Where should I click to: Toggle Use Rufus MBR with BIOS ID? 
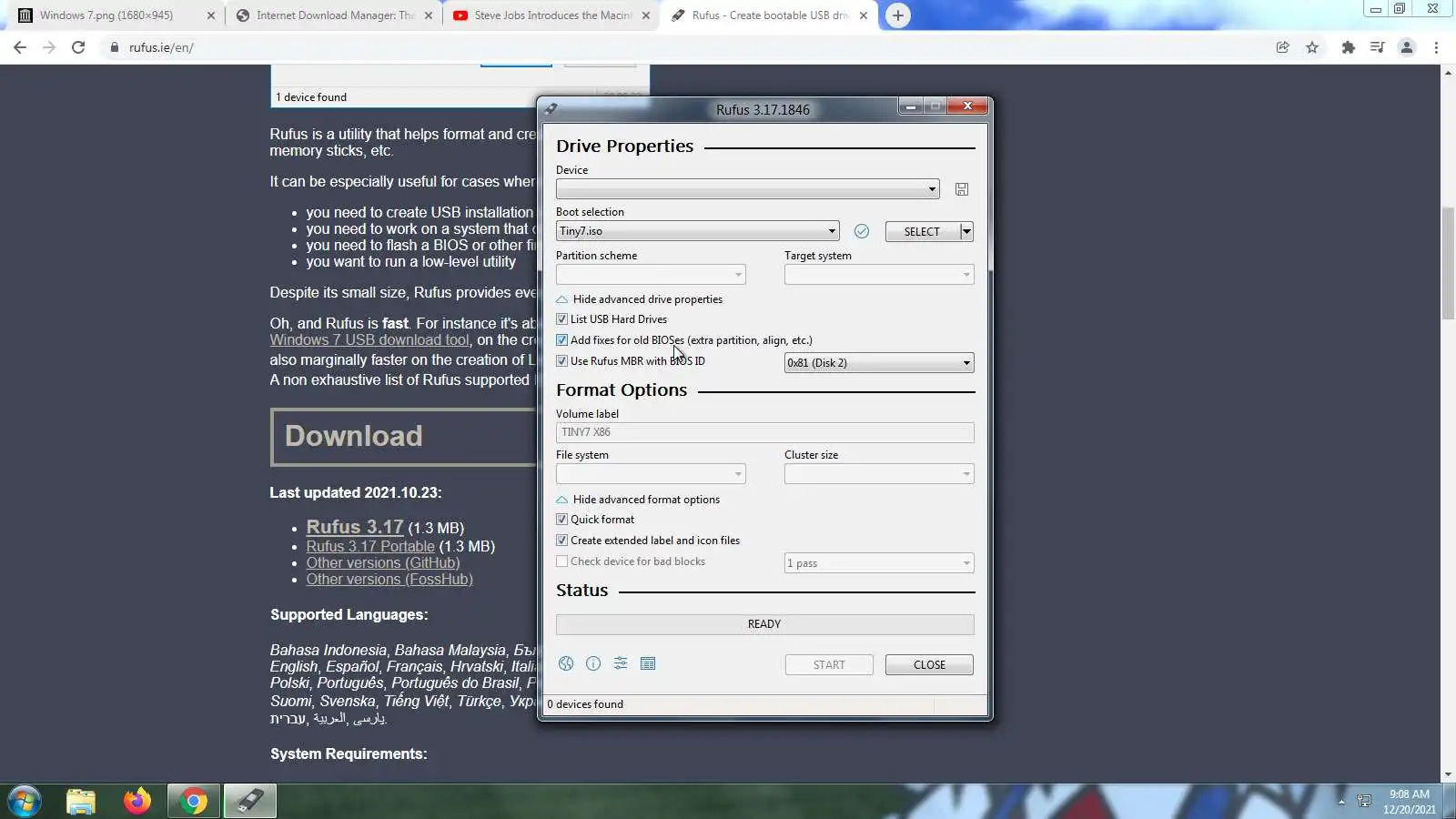coord(562,361)
